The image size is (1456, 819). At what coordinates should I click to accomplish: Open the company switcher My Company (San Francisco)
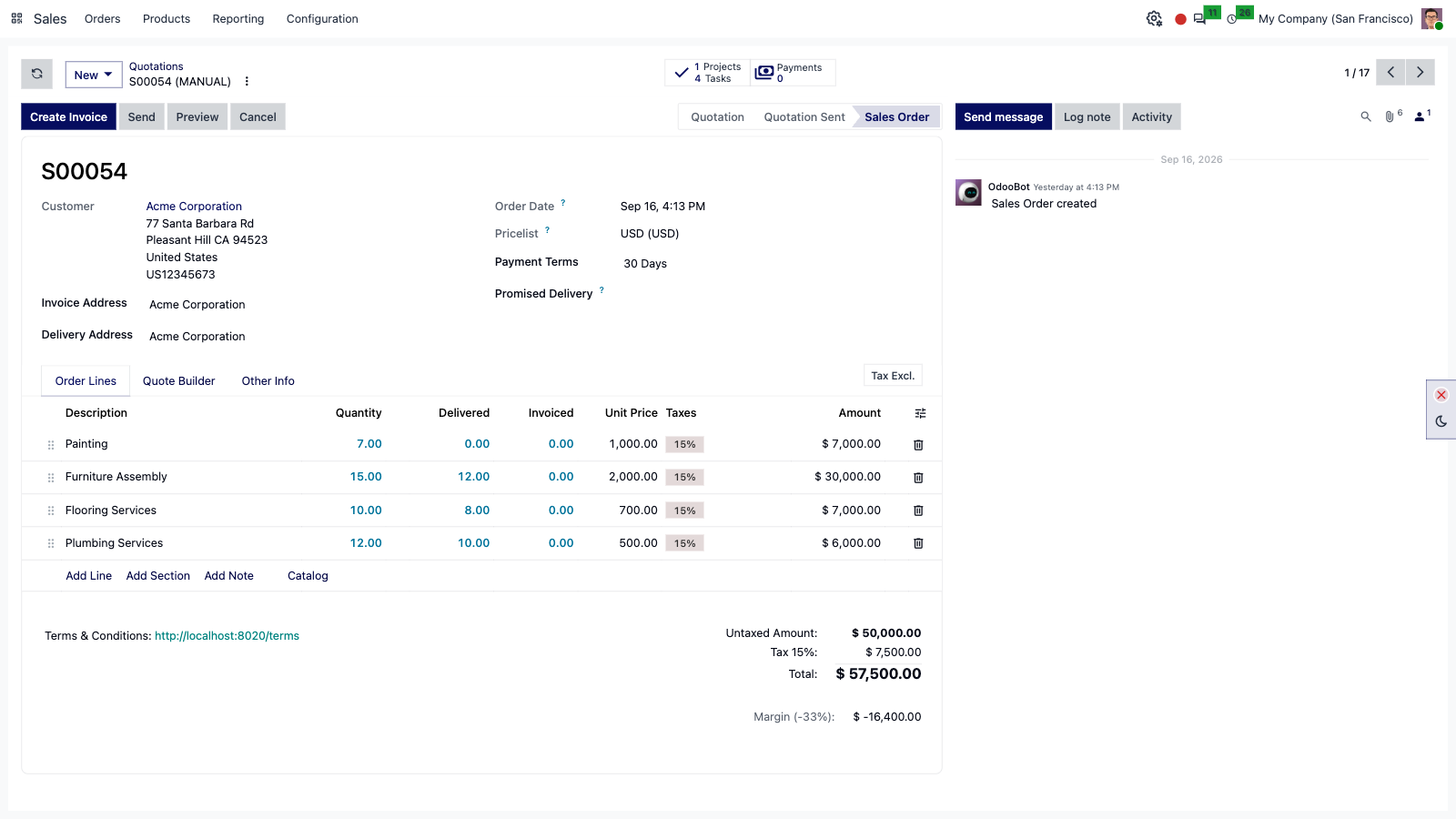coord(1335,19)
